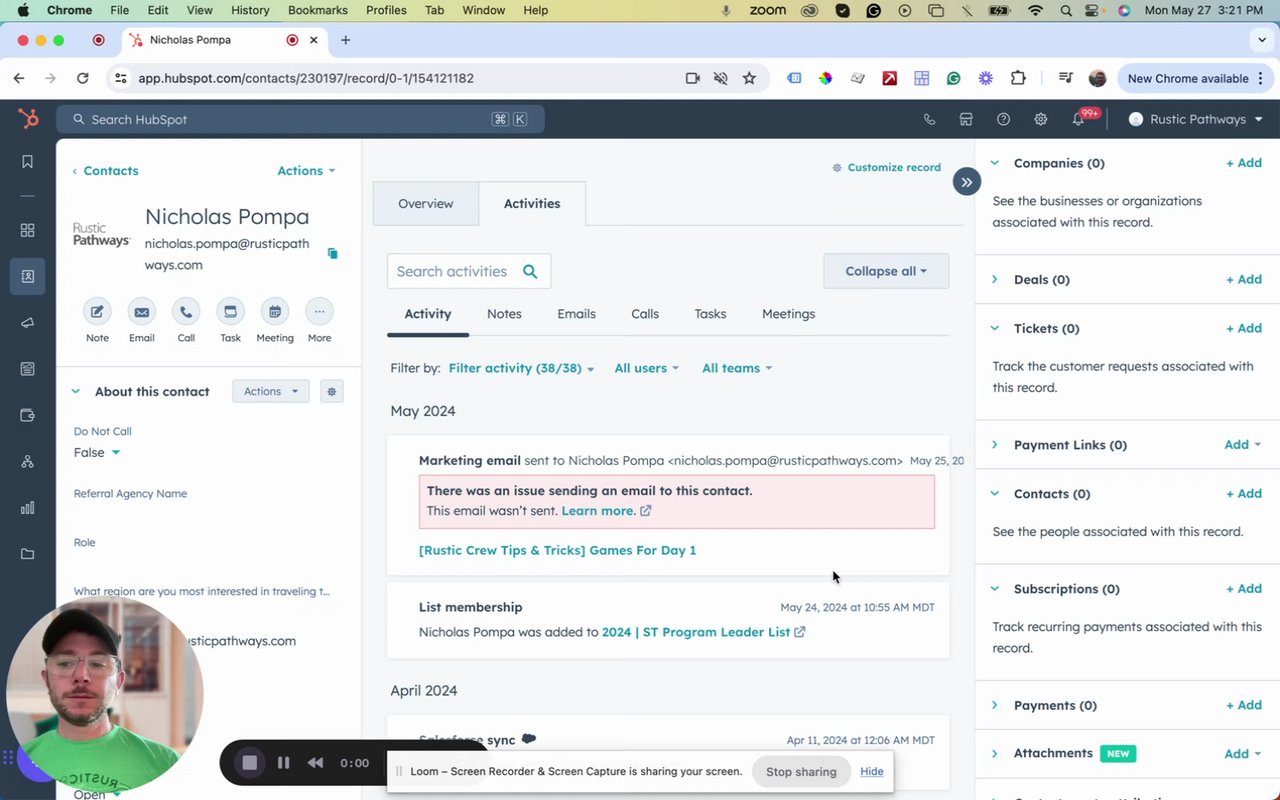Change the Do Not Call value dropdown
This screenshot has width=1280, height=800.
tap(97, 452)
